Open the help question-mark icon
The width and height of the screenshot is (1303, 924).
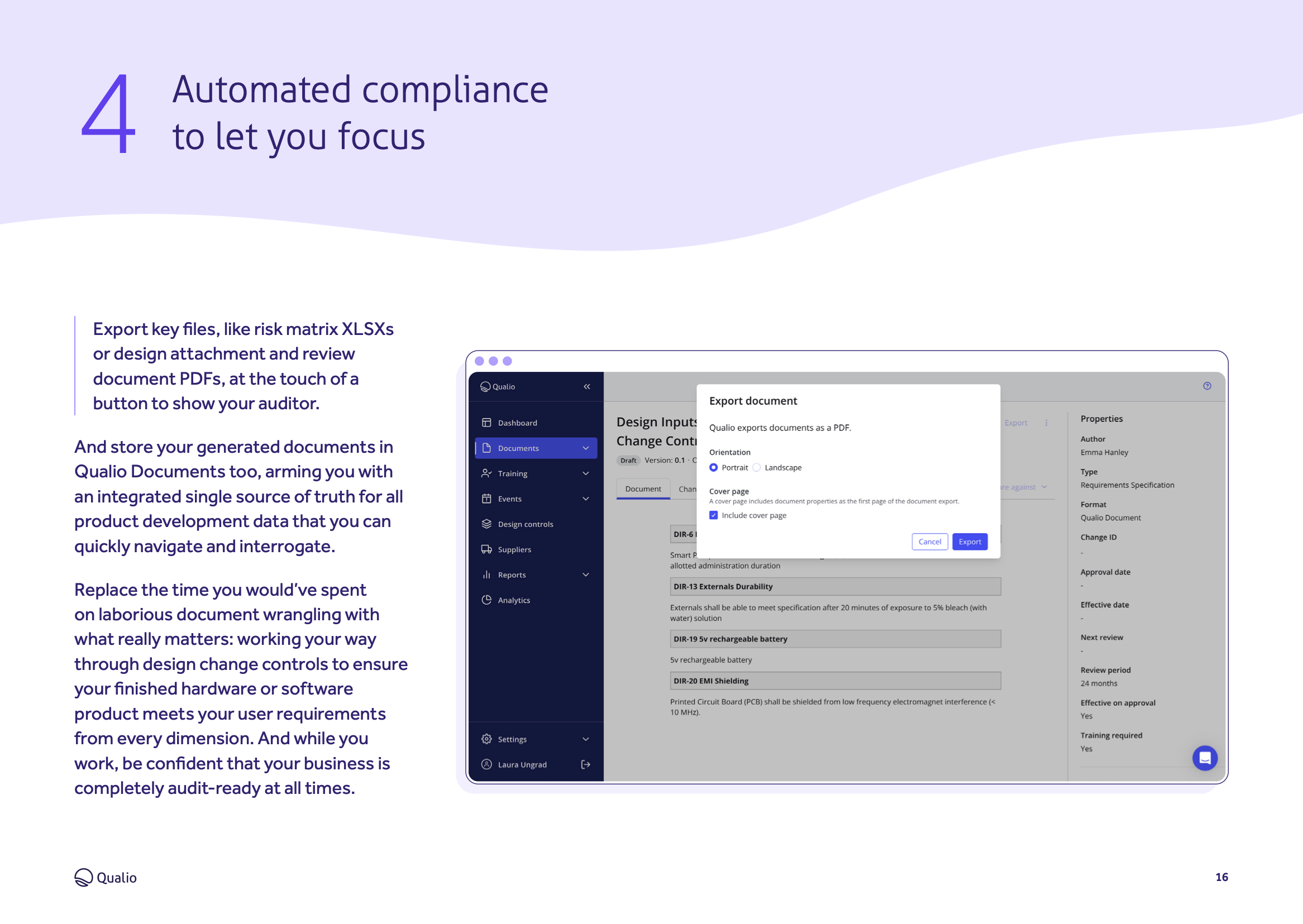[1207, 386]
